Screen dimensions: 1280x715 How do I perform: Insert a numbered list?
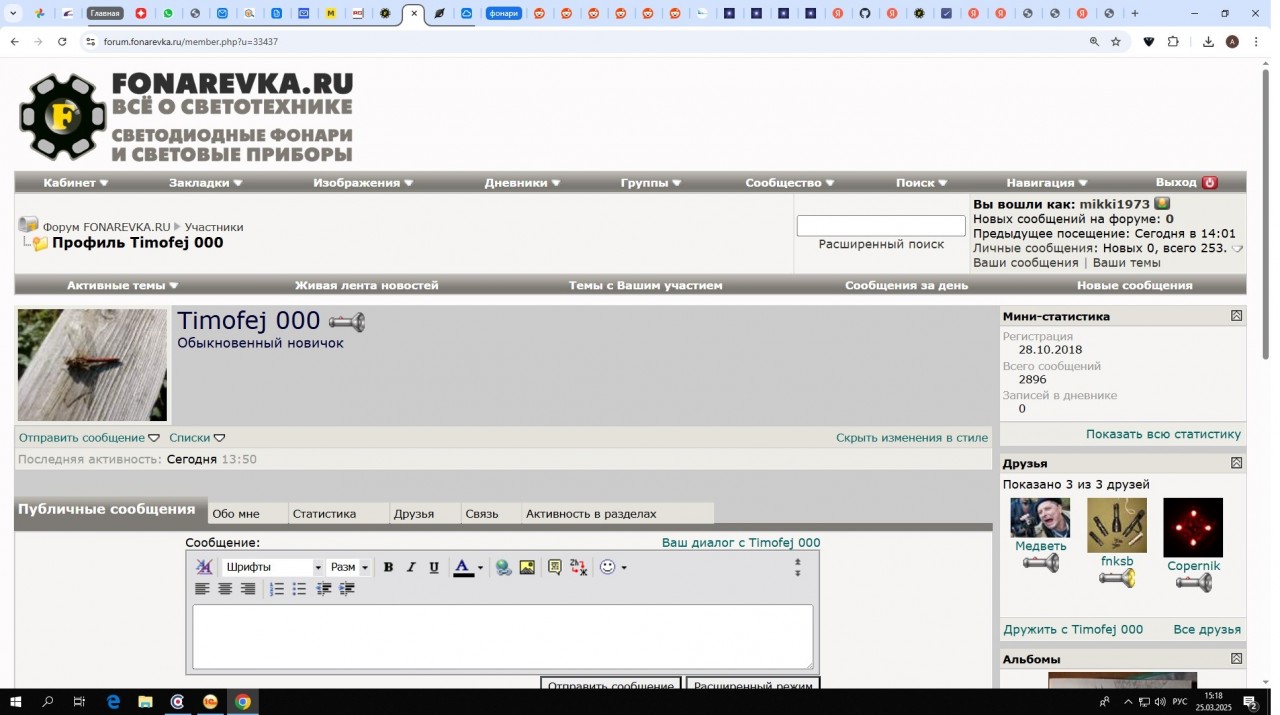tap(277, 589)
